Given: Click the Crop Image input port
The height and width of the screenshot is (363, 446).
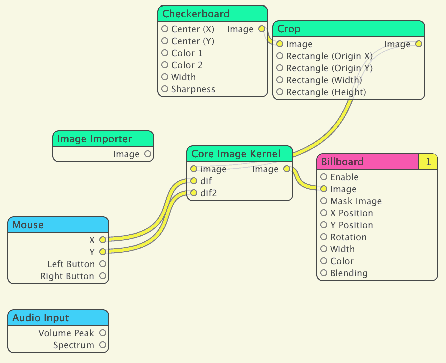Looking at the screenshot, I should click(x=280, y=44).
